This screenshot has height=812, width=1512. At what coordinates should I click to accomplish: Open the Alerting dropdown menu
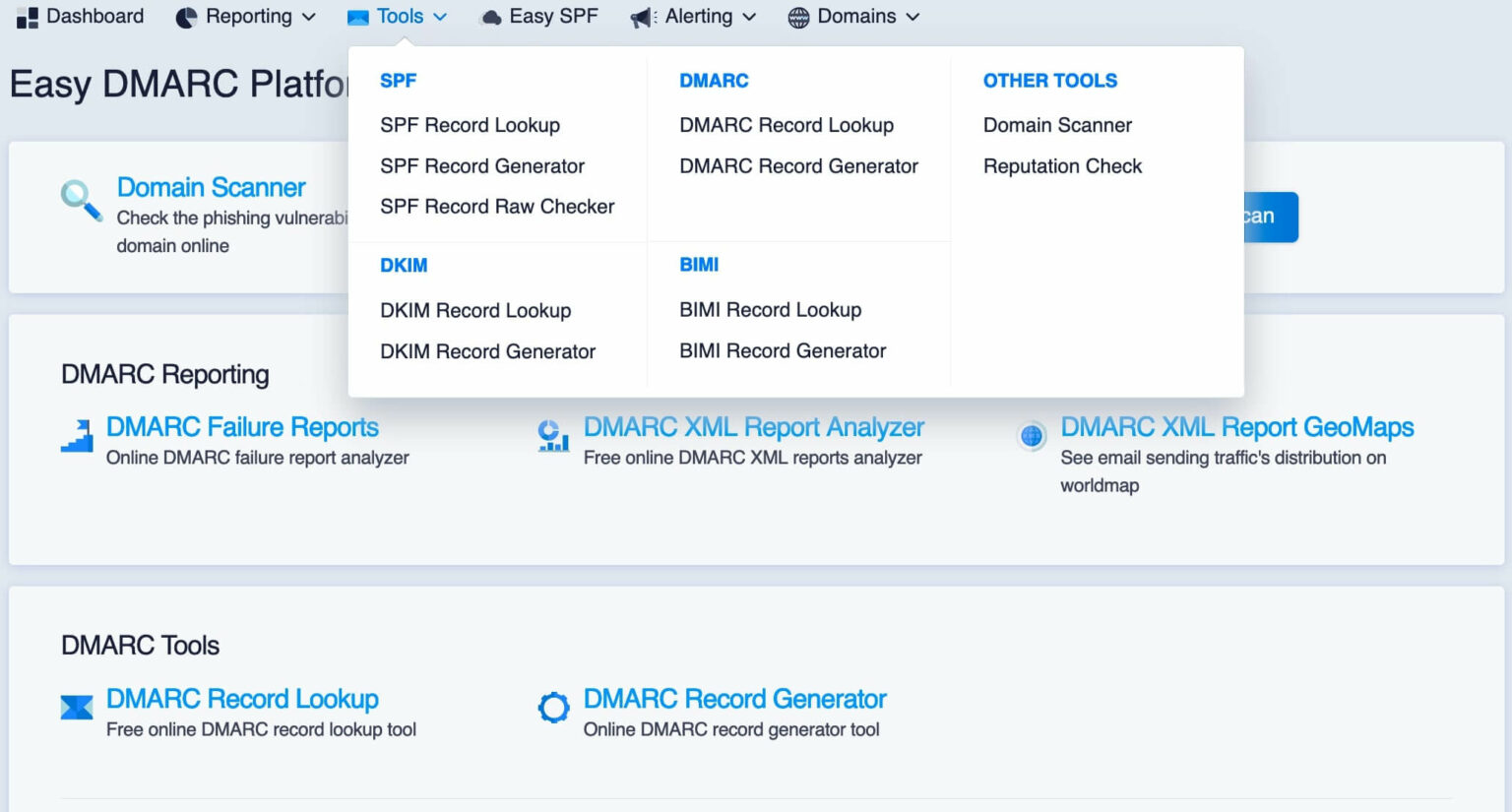click(x=692, y=16)
